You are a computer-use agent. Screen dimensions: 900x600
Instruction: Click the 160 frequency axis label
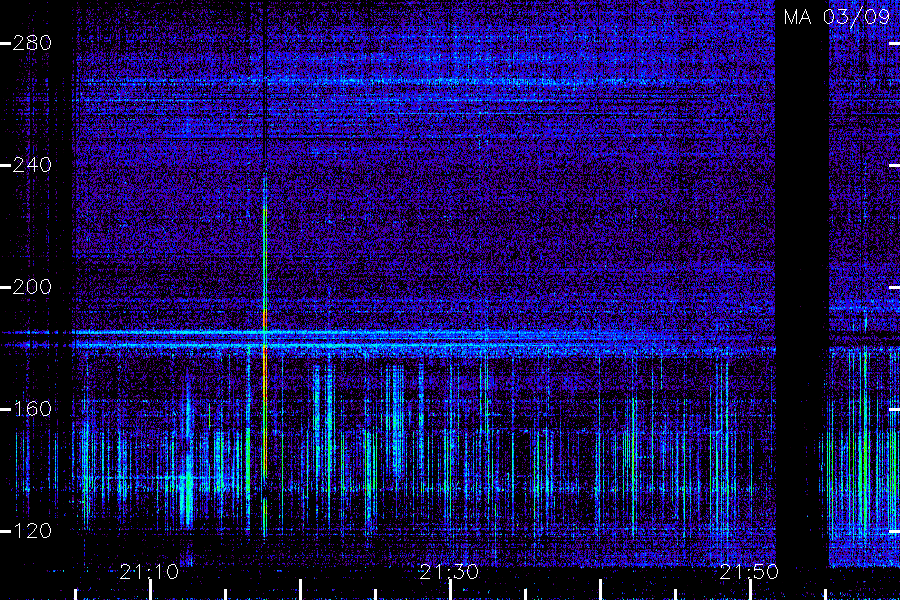[32, 409]
